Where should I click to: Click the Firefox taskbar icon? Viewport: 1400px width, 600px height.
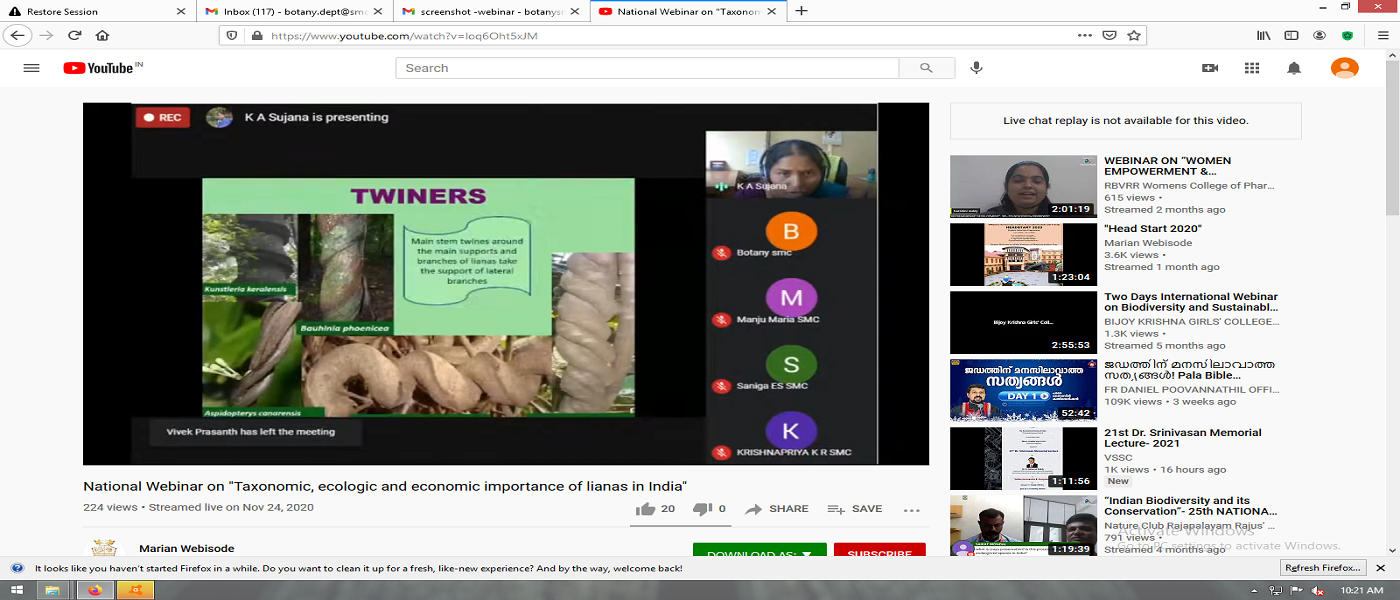pos(96,590)
